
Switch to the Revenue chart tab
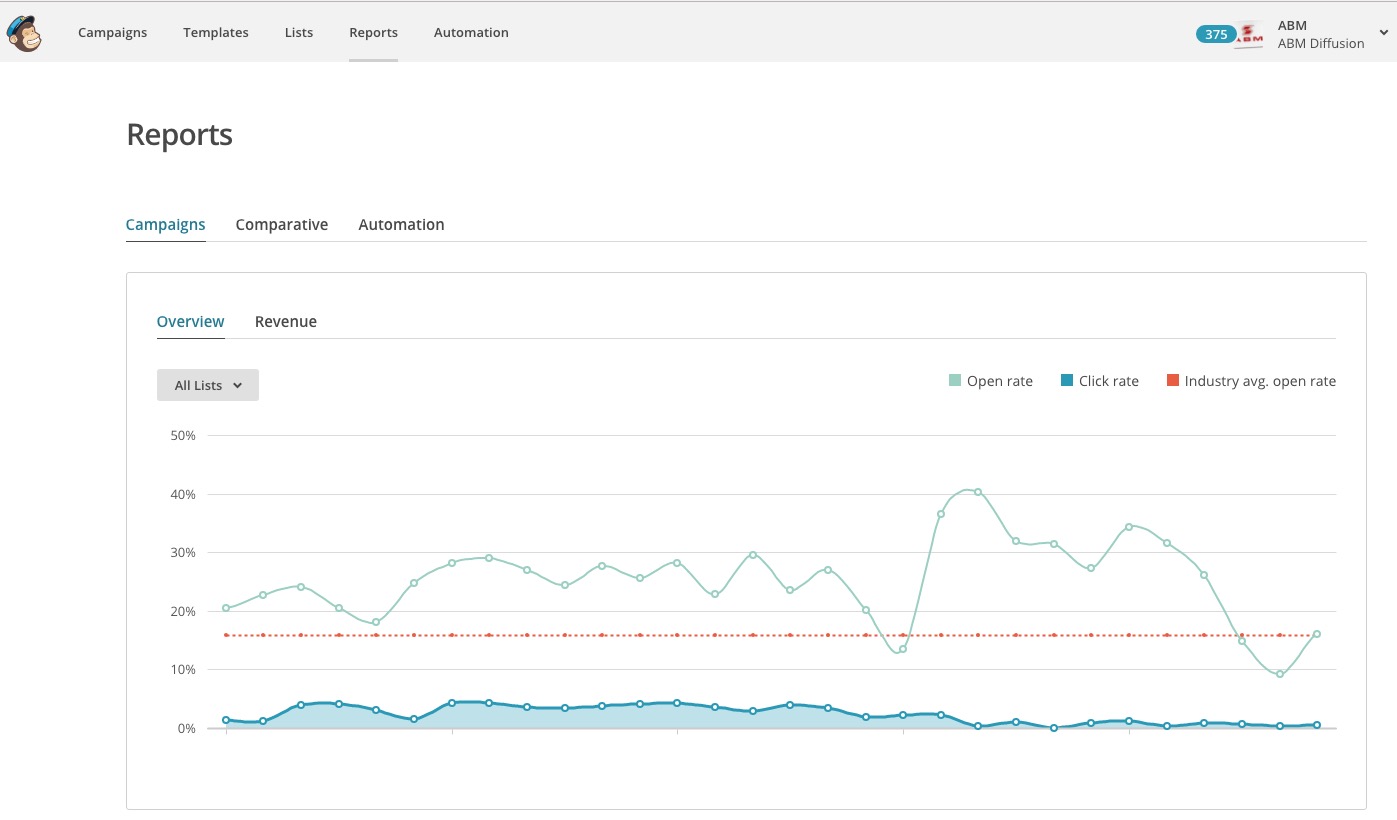click(286, 322)
